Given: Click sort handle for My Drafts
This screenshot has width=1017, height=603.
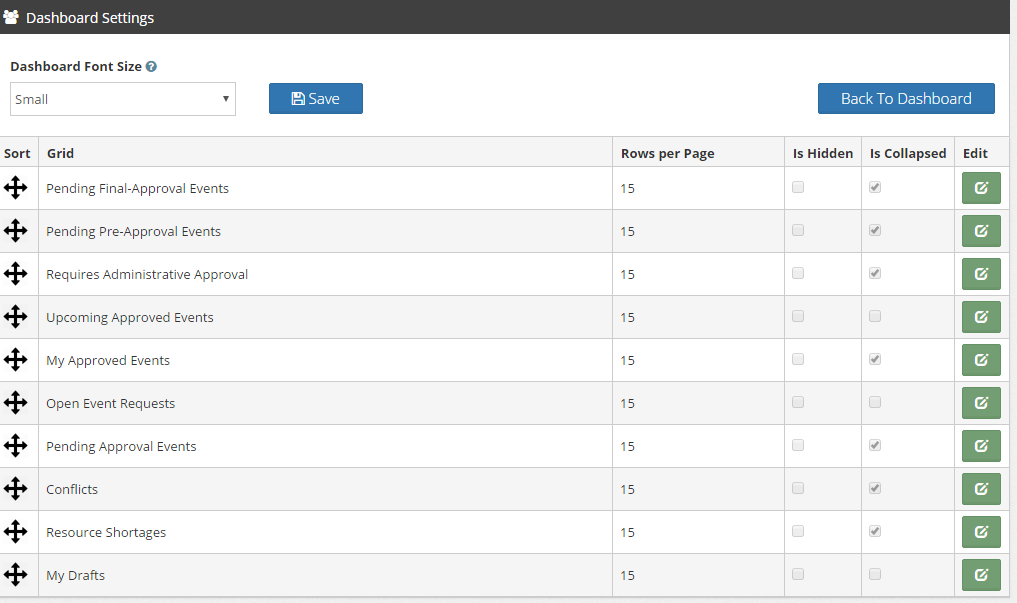Looking at the screenshot, I should [x=16, y=574].
